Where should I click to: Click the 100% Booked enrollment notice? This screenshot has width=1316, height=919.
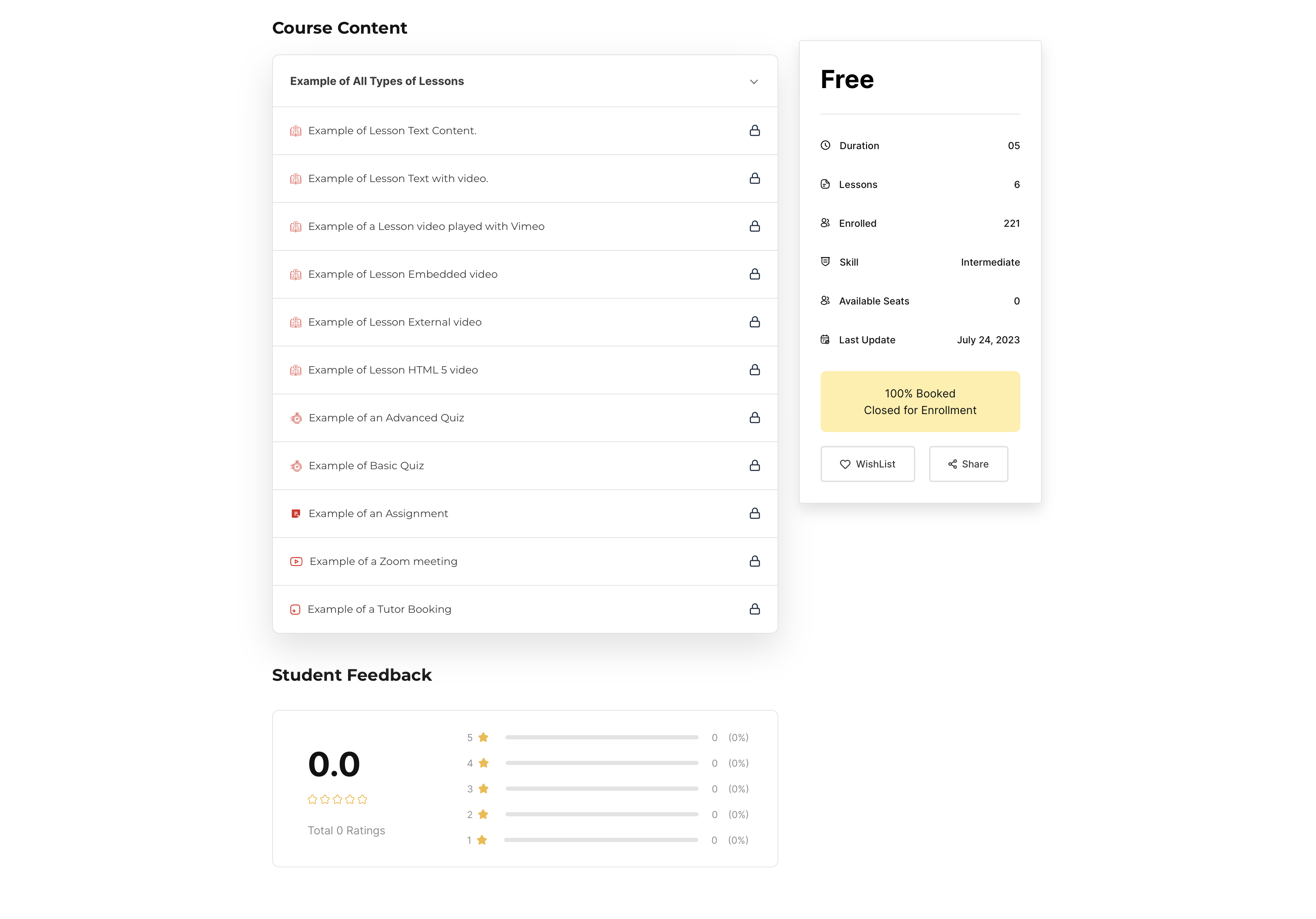(x=919, y=402)
